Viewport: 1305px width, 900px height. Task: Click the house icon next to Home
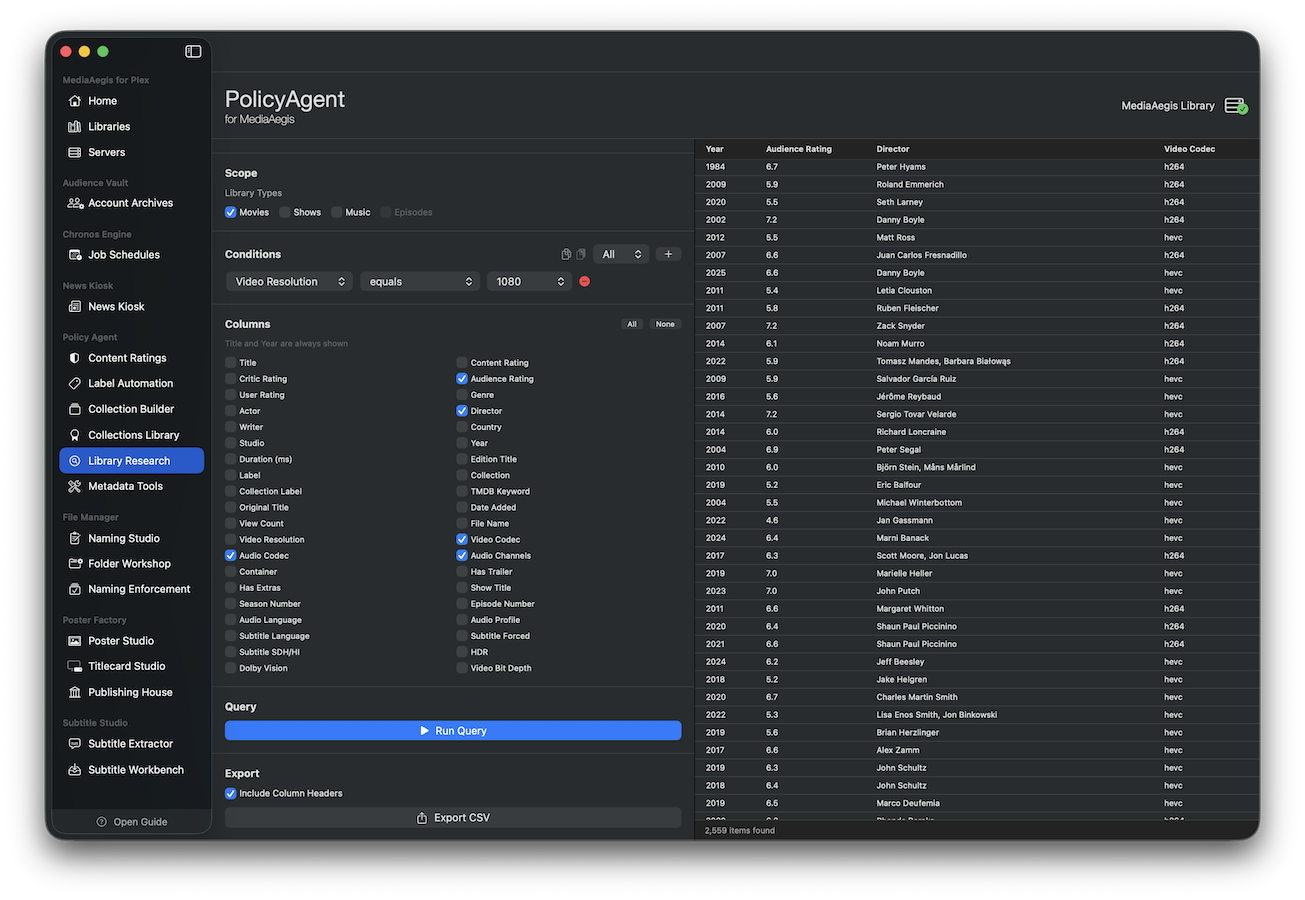75,101
